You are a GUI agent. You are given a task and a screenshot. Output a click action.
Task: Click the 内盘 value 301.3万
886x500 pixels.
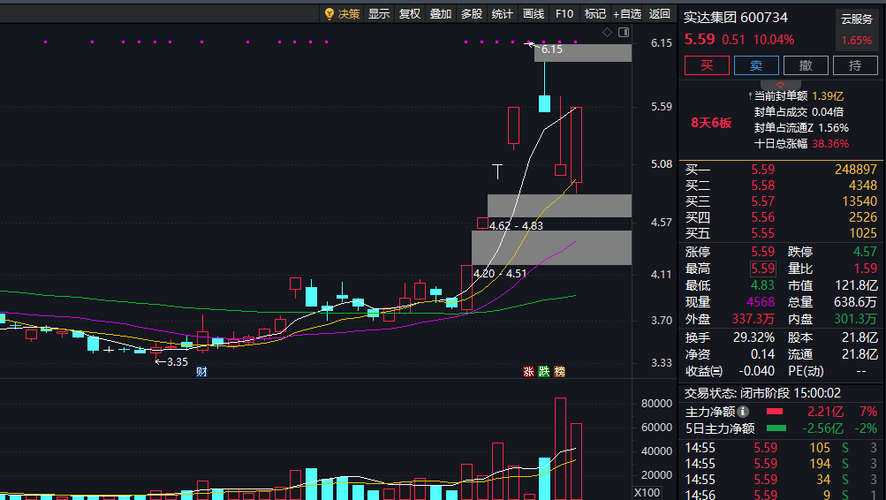(x=856, y=319)
